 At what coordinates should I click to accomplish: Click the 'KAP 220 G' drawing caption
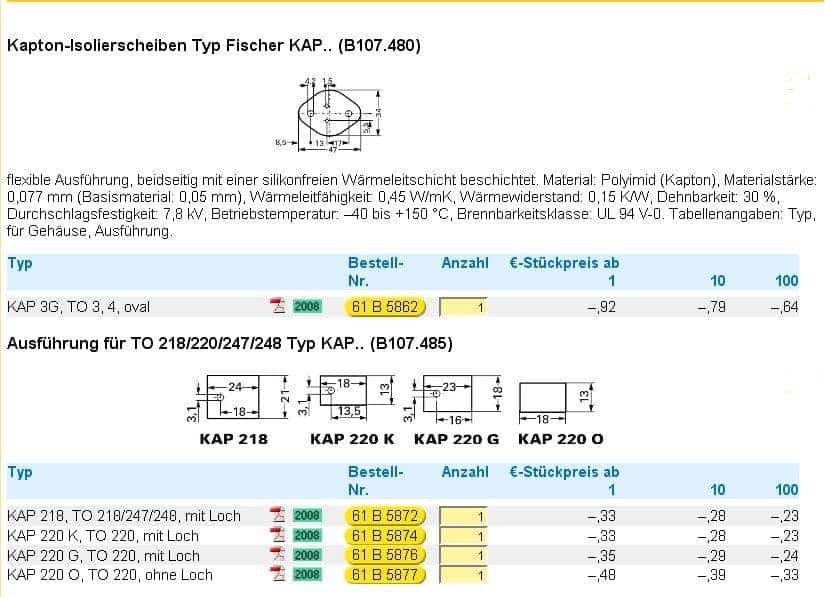pos(456,439)
